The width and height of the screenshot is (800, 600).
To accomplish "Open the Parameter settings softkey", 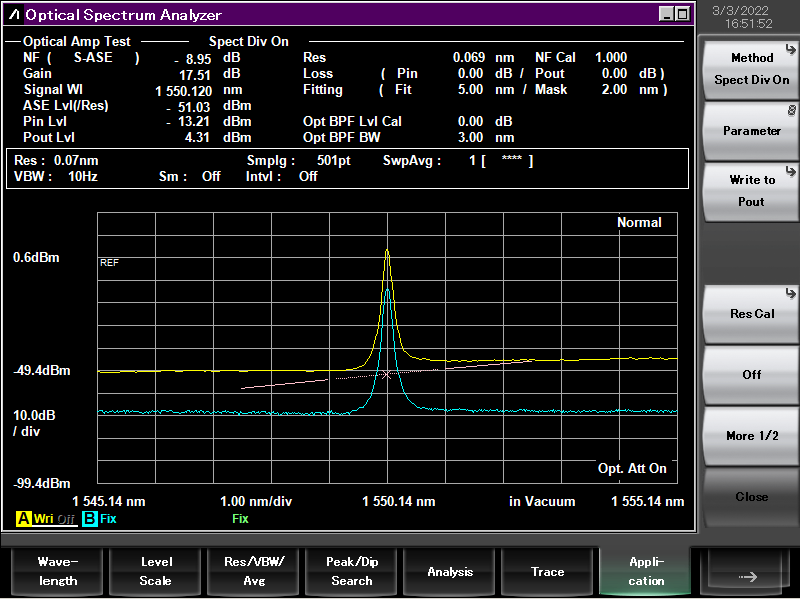I will coord(751,131).
